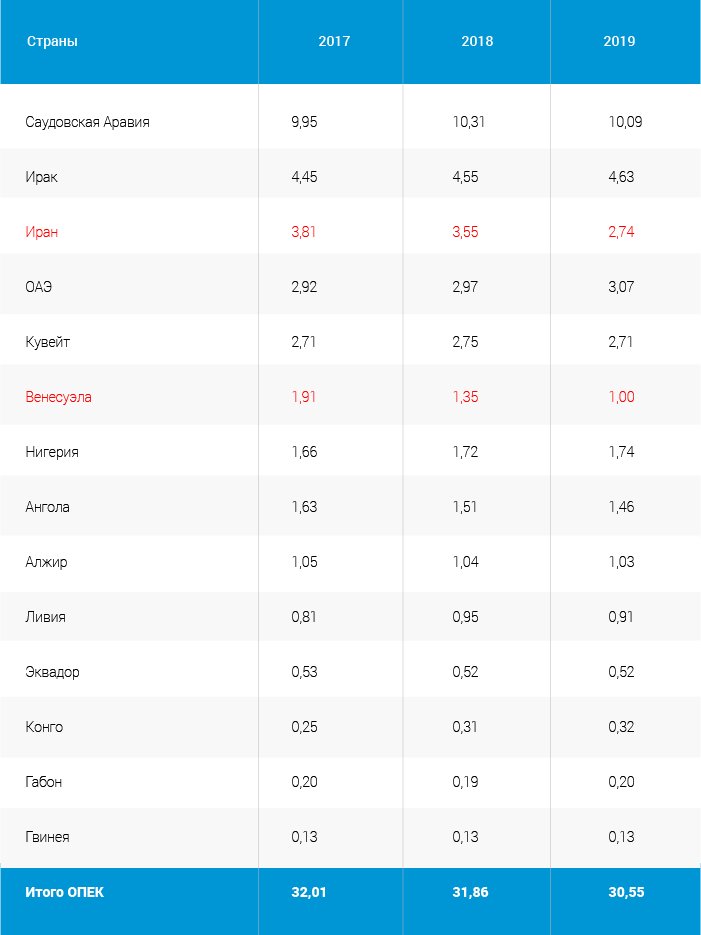This screenshot has height=935, width=701.
Task: Click the Гвинея row label
Action: click(x=48, y=837)
